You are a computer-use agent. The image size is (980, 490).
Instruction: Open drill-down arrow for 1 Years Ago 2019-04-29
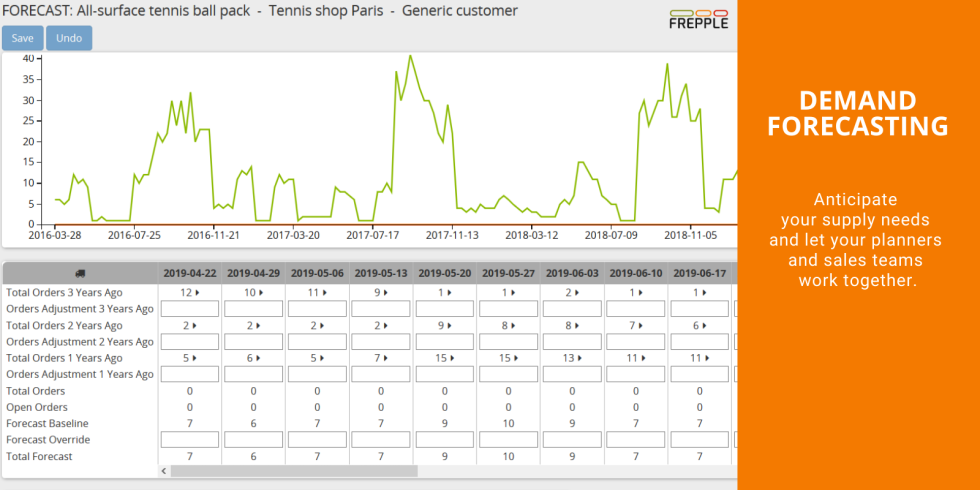pos(260,358)
